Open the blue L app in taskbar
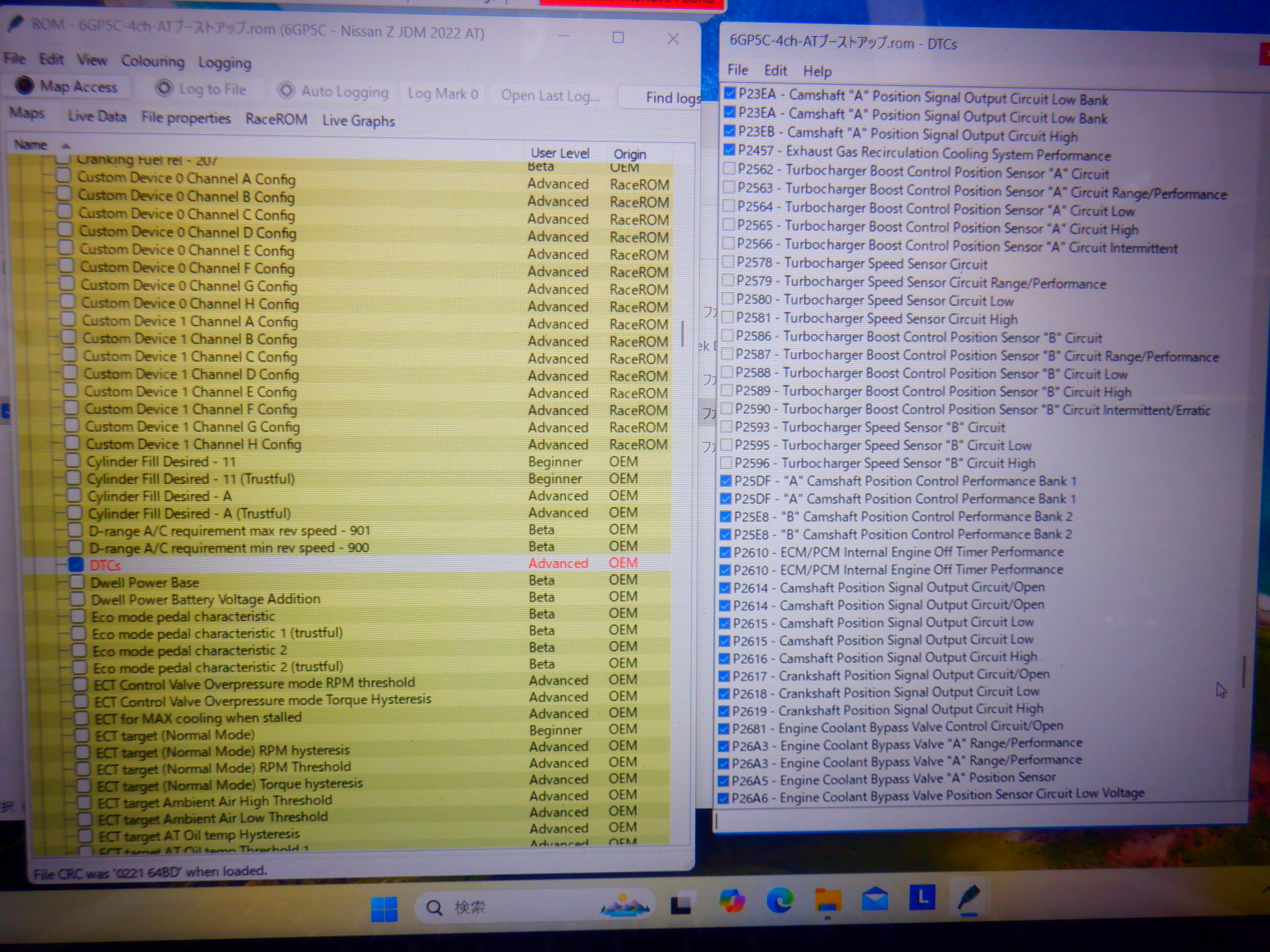 (x=922, y=897)
